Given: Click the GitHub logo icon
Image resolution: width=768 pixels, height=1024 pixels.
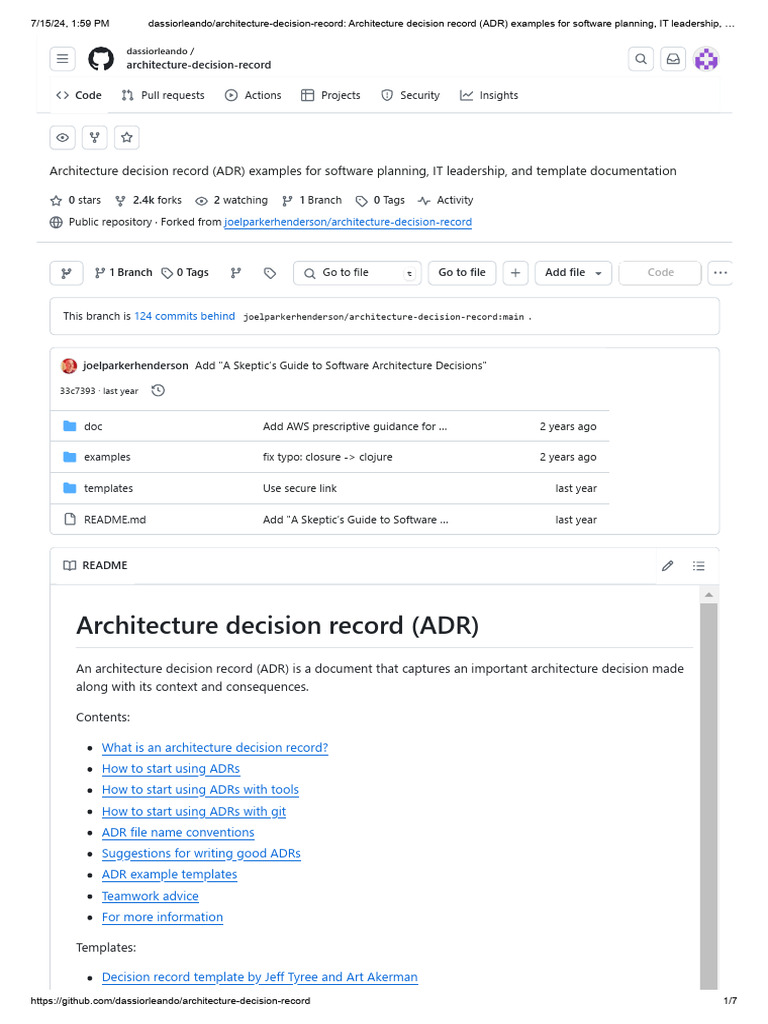Looking at the screenshot, I should 101,59.
